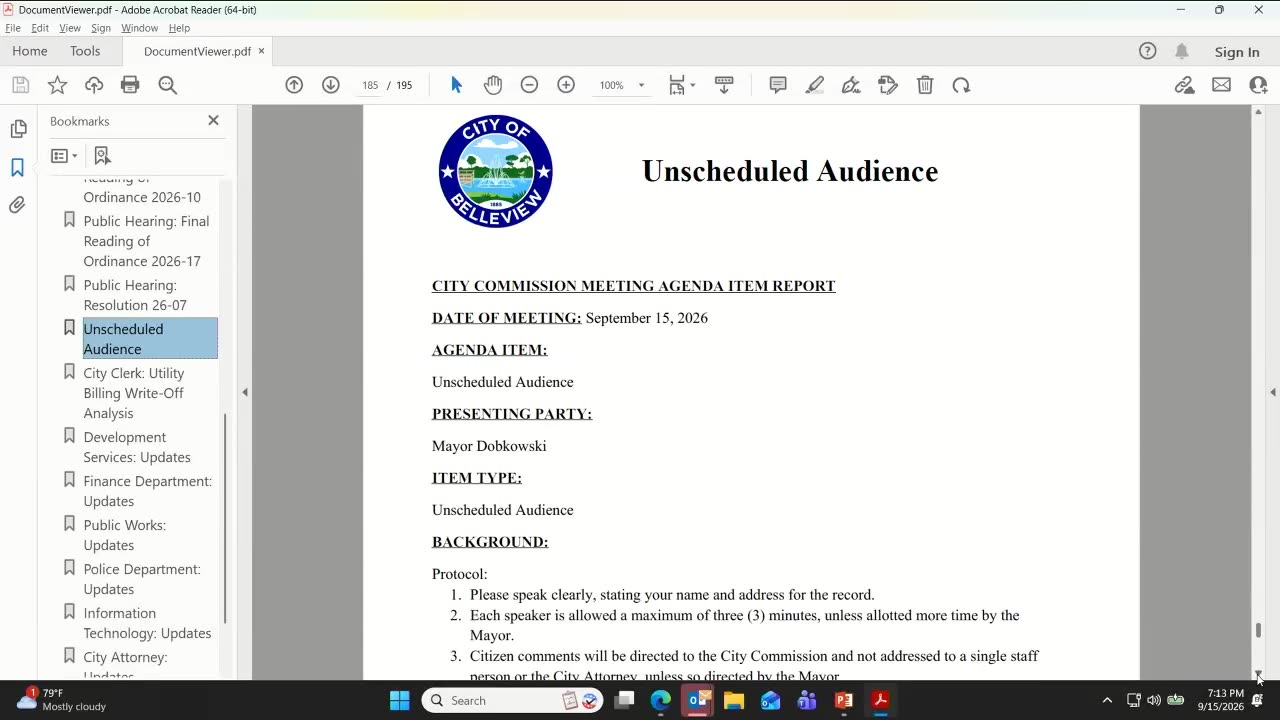Open the Attachments paperclip panel

pyautogui.click(x=18, y=205)
